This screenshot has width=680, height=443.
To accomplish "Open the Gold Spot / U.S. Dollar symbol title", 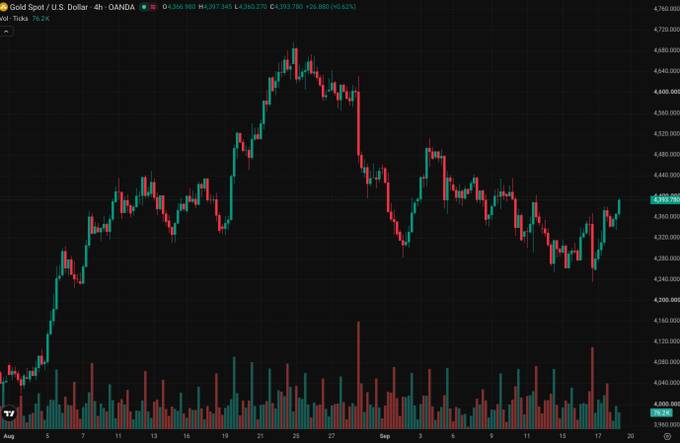I will click(72, 7).
